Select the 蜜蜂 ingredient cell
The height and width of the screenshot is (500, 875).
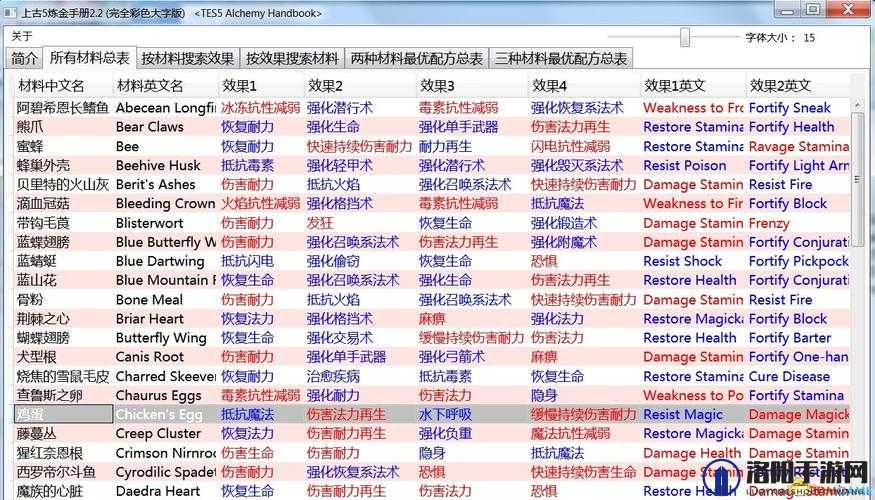(x=30, y=146)
